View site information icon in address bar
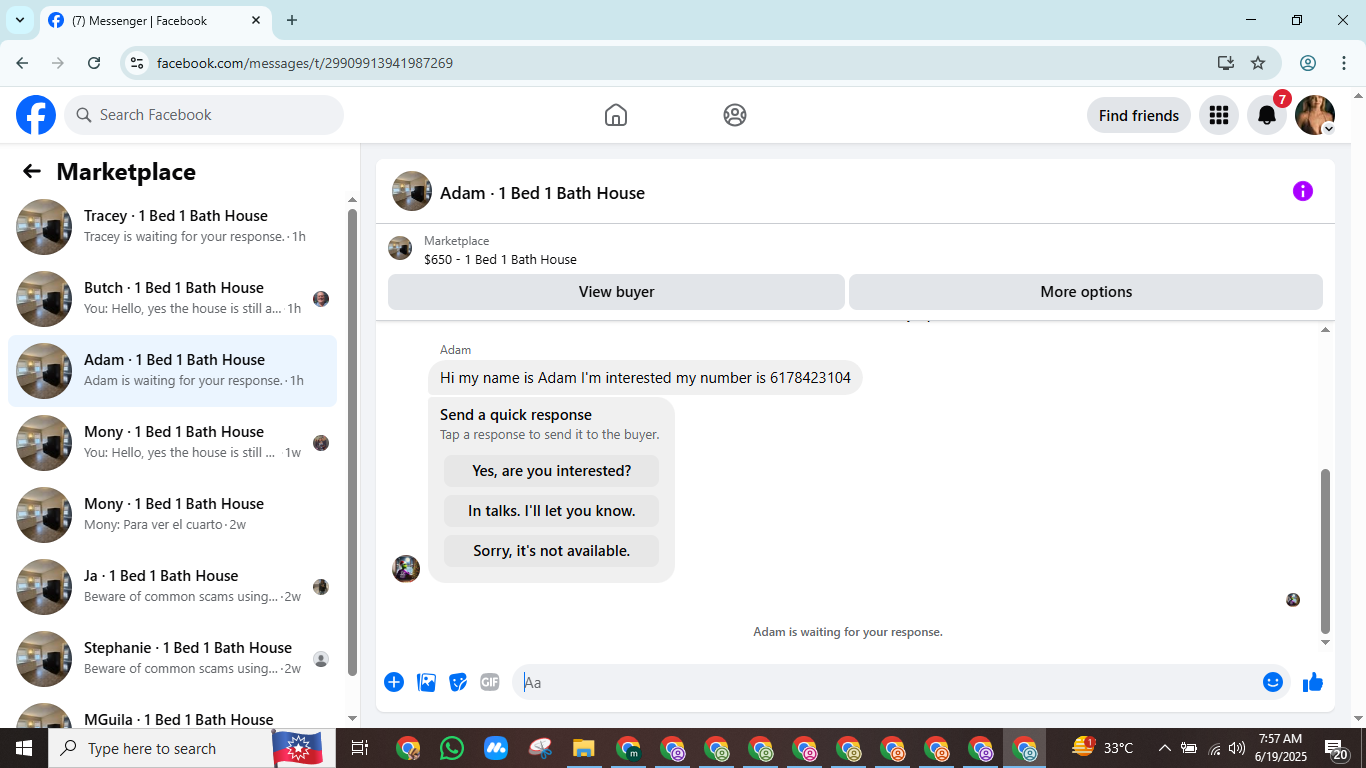 [x=138, y=63]
